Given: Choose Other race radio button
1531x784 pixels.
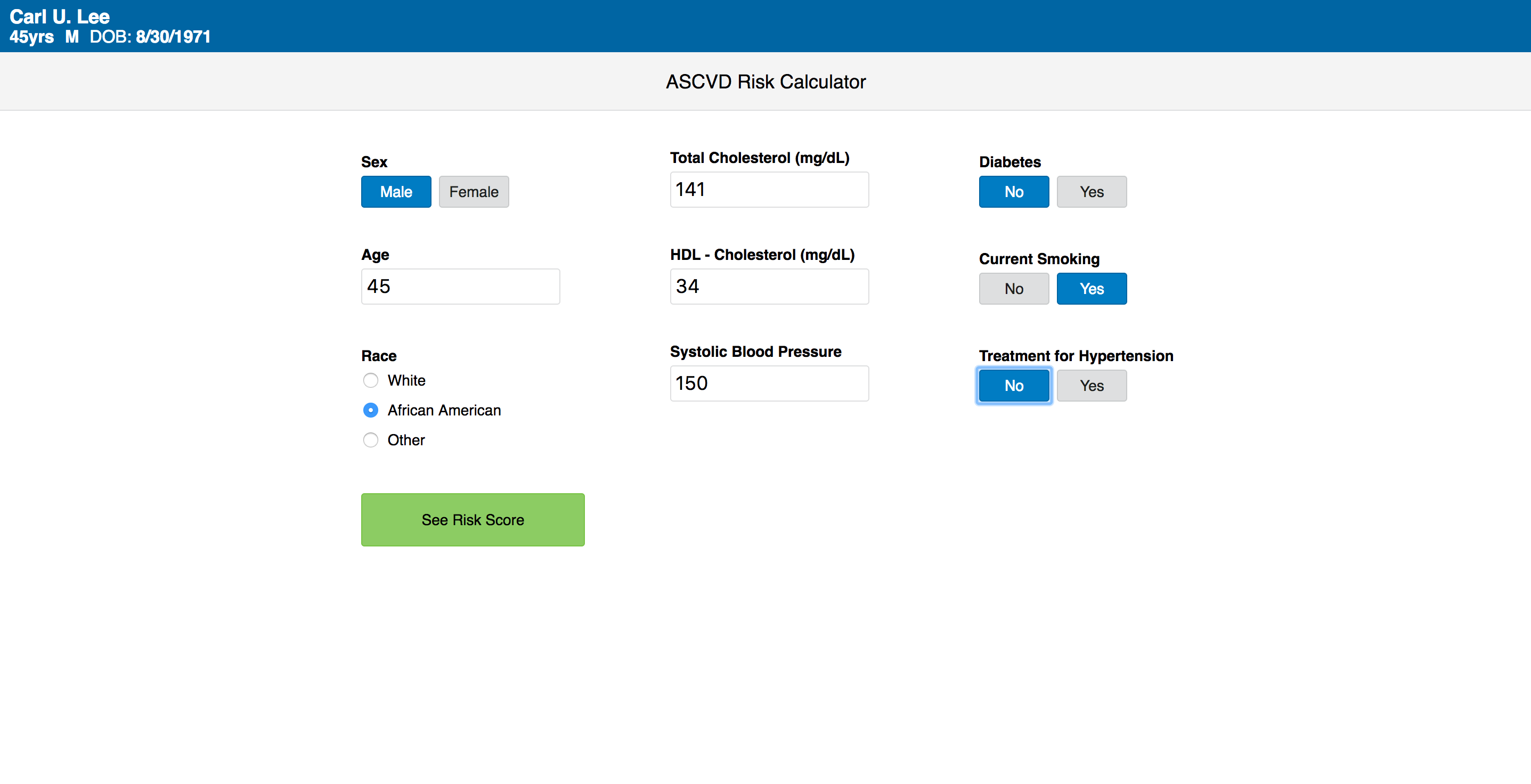Looking at the screenshot, I should tap(370, 440).
